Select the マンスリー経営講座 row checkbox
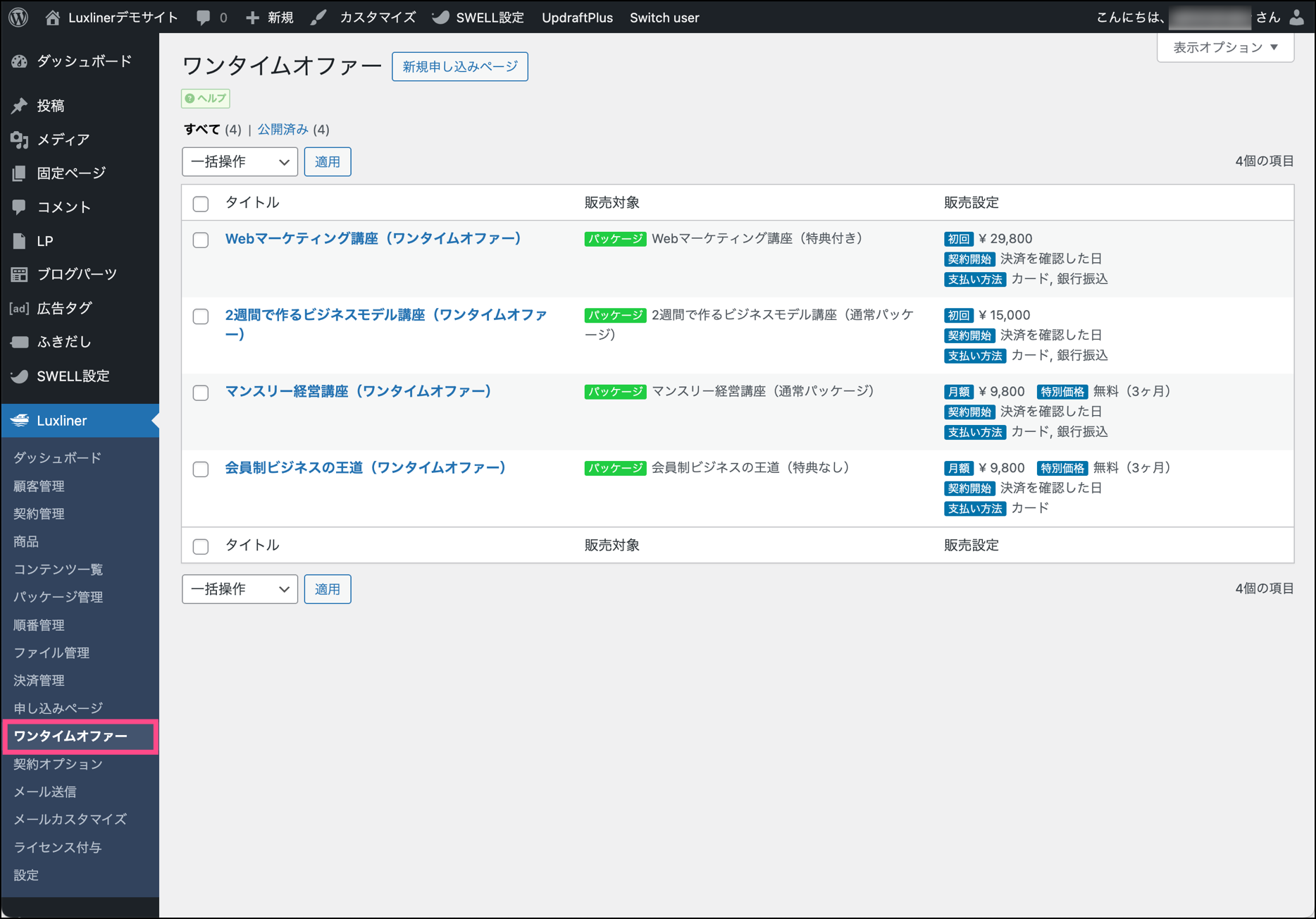The width and height of the screenshot is (1316, 919). click(x=201, y=393)
